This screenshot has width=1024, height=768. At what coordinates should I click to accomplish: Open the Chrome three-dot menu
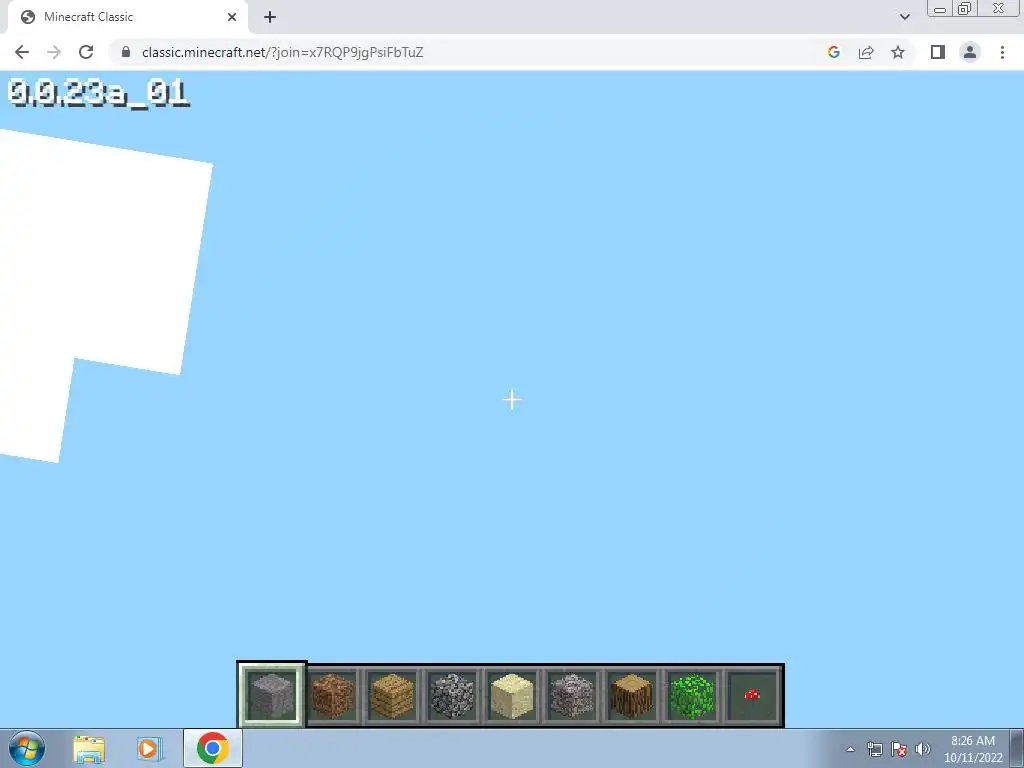tap(1002, 52)
